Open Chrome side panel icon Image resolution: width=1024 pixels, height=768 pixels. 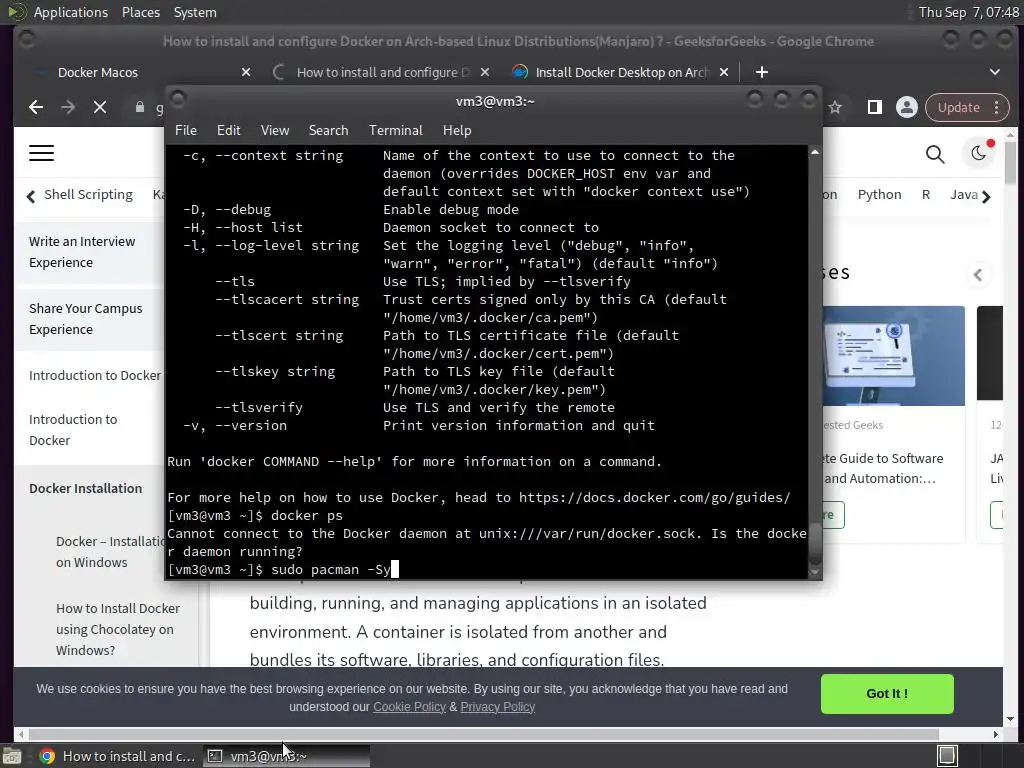pyautogui.click(x=874, y=107)
